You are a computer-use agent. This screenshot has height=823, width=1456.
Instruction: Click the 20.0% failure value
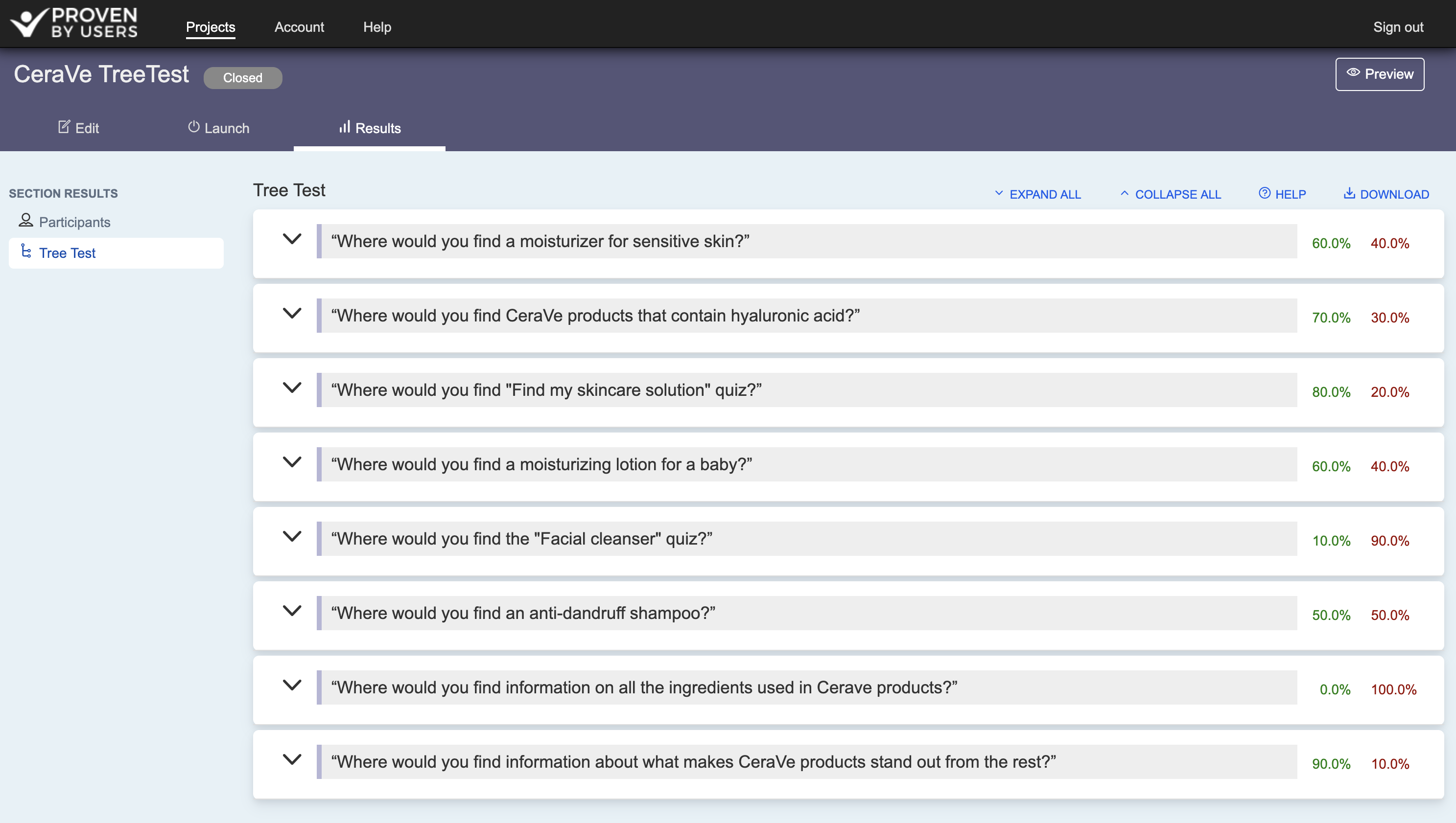click(x=1390, y=392)
